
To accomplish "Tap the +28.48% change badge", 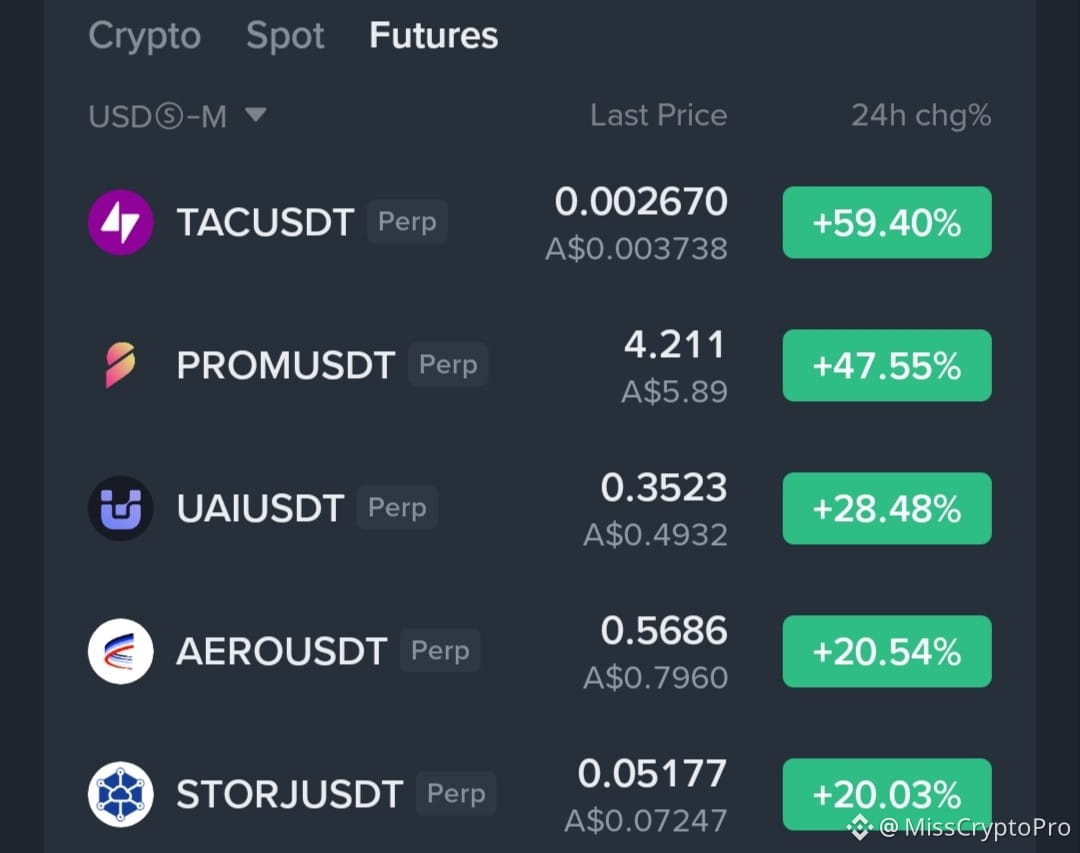I will pos(887,508).
